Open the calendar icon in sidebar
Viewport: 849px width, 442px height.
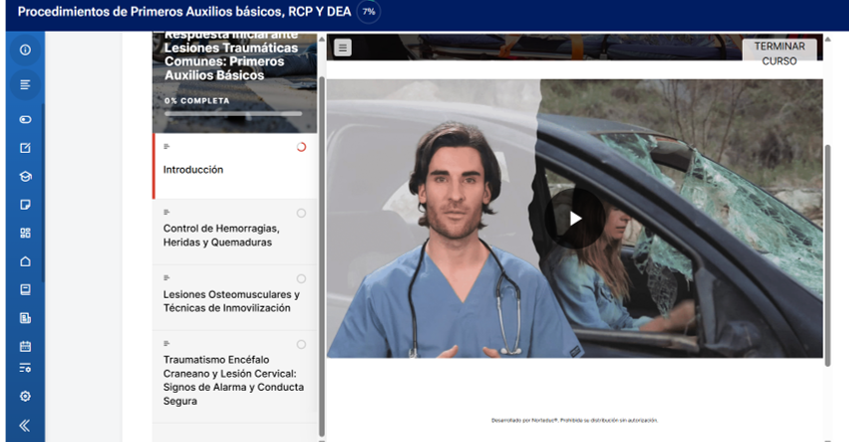[25, 346]
